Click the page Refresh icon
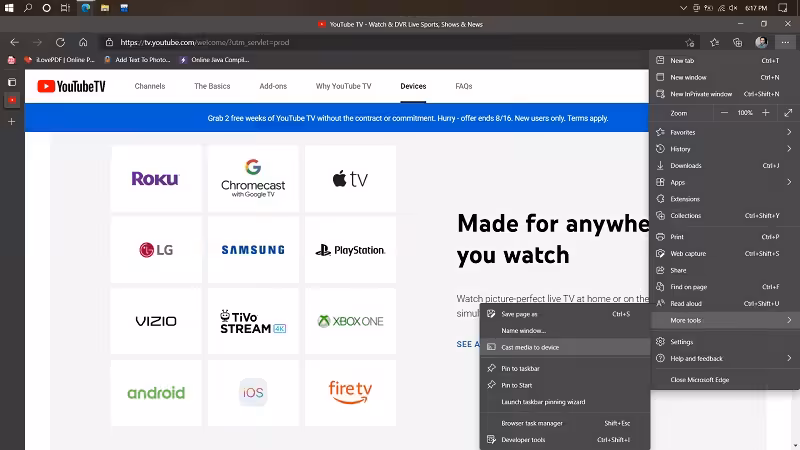Viewport: 800px width, 450px height. click(60, 42)
